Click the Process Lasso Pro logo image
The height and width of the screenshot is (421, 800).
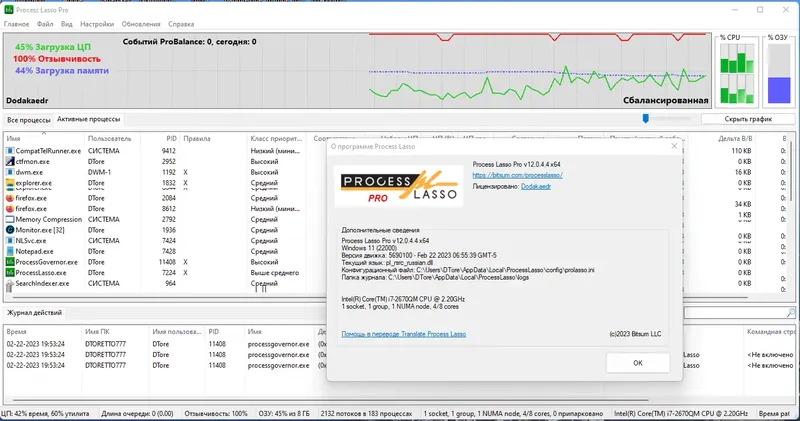[399, 186]
